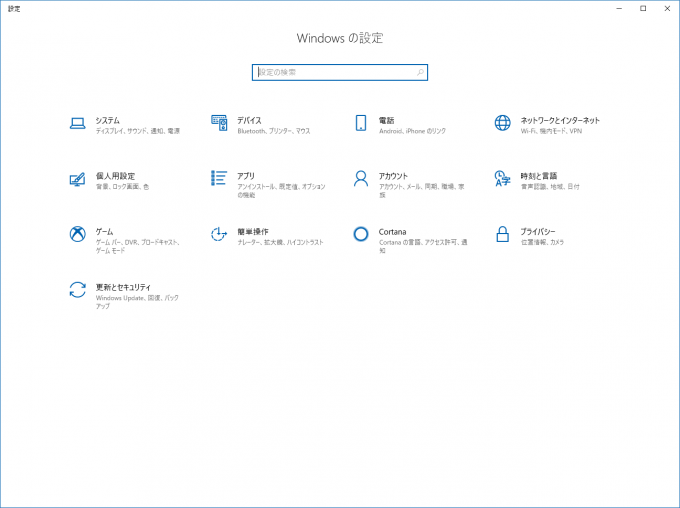
Task: Click the '音声認識、地域、日付' description
Action: (550, 187)
